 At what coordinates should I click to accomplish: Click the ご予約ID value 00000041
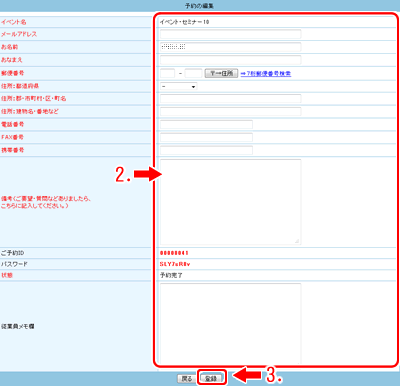tap(174, 253)
